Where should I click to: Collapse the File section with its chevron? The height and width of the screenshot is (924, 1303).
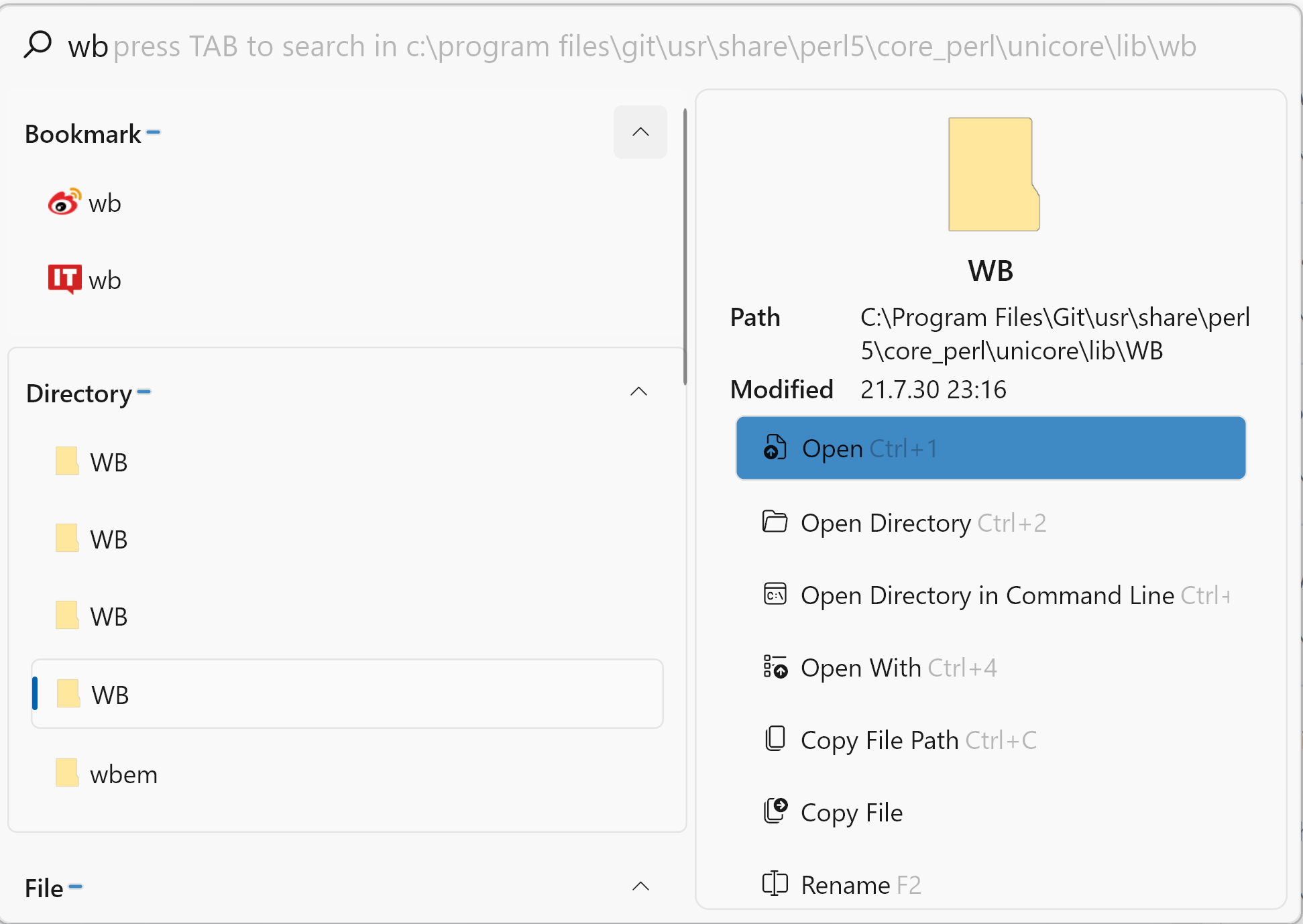(640, 886)
